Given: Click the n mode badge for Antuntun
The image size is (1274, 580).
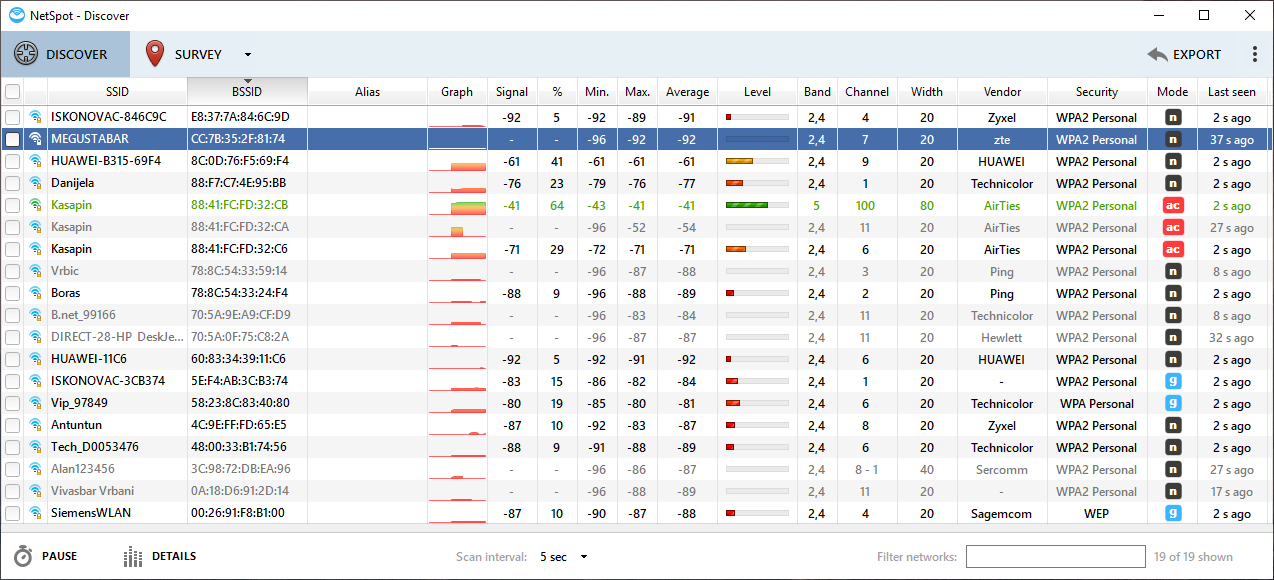Looking at the screenshot, I should [1173, 425].
